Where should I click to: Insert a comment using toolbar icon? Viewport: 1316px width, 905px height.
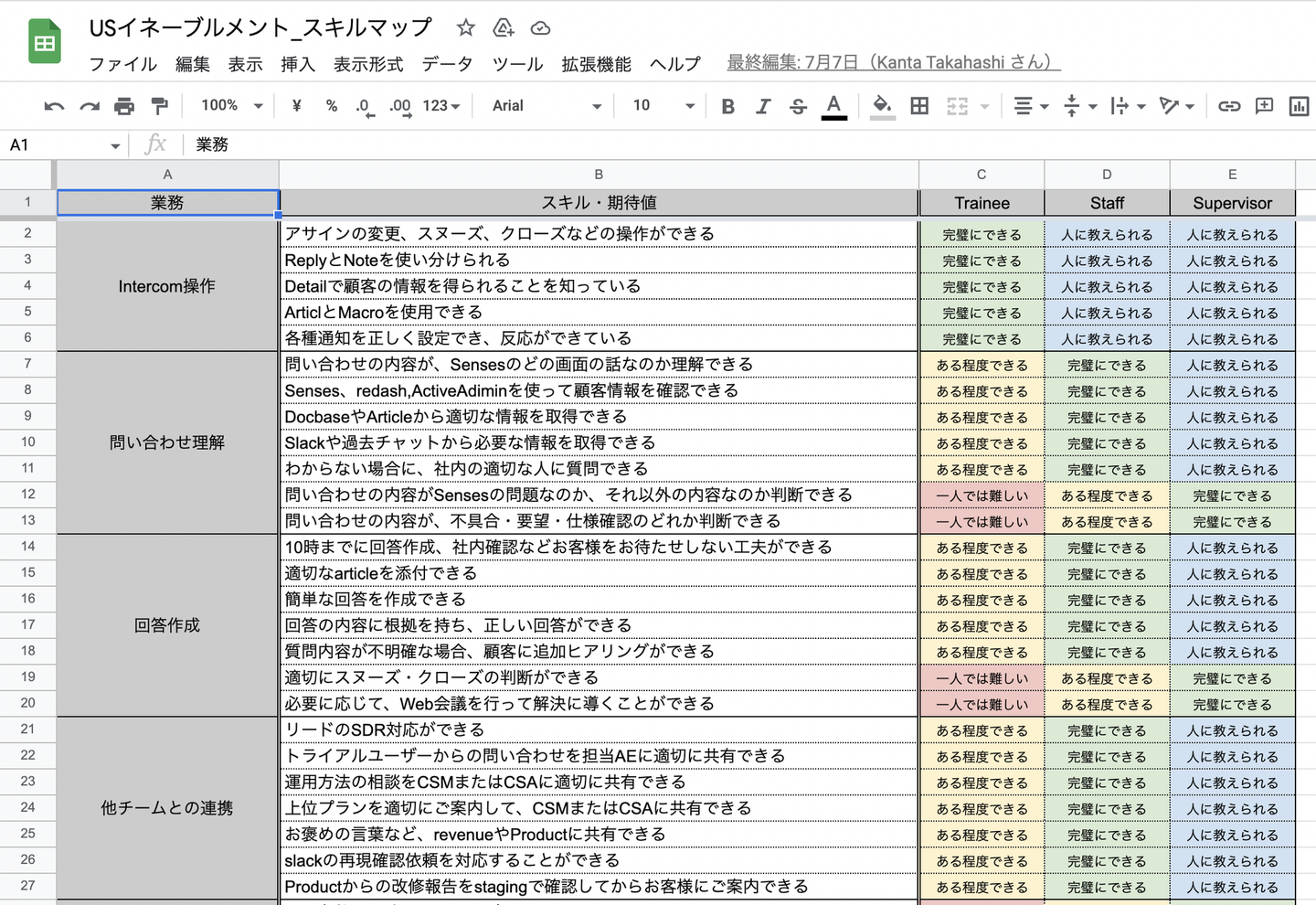1264,106
